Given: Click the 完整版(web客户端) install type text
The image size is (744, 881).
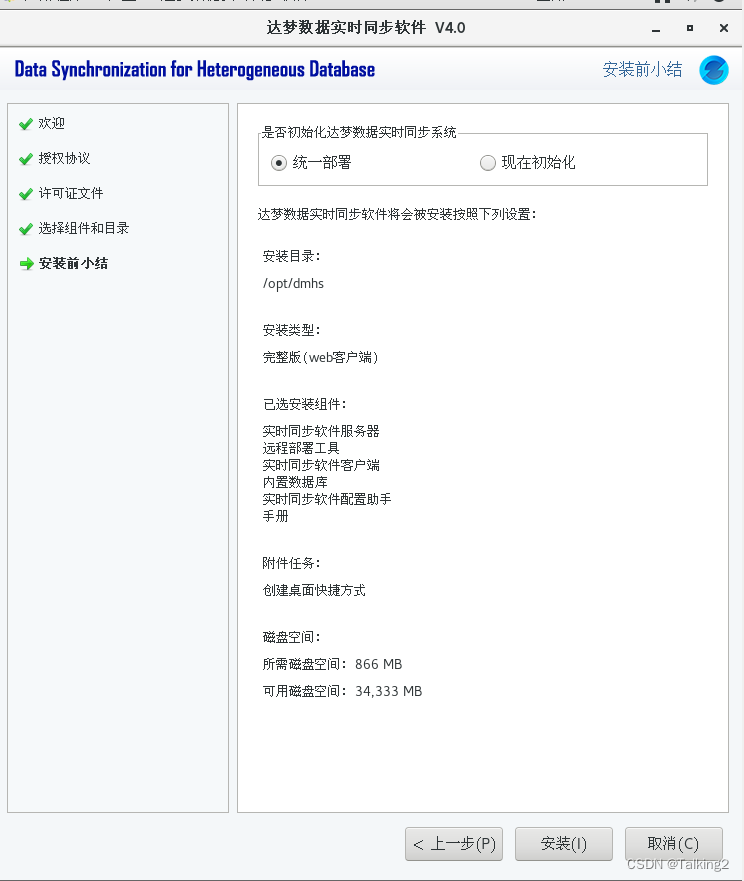Looking at the screenshot, I should [320, 357].
